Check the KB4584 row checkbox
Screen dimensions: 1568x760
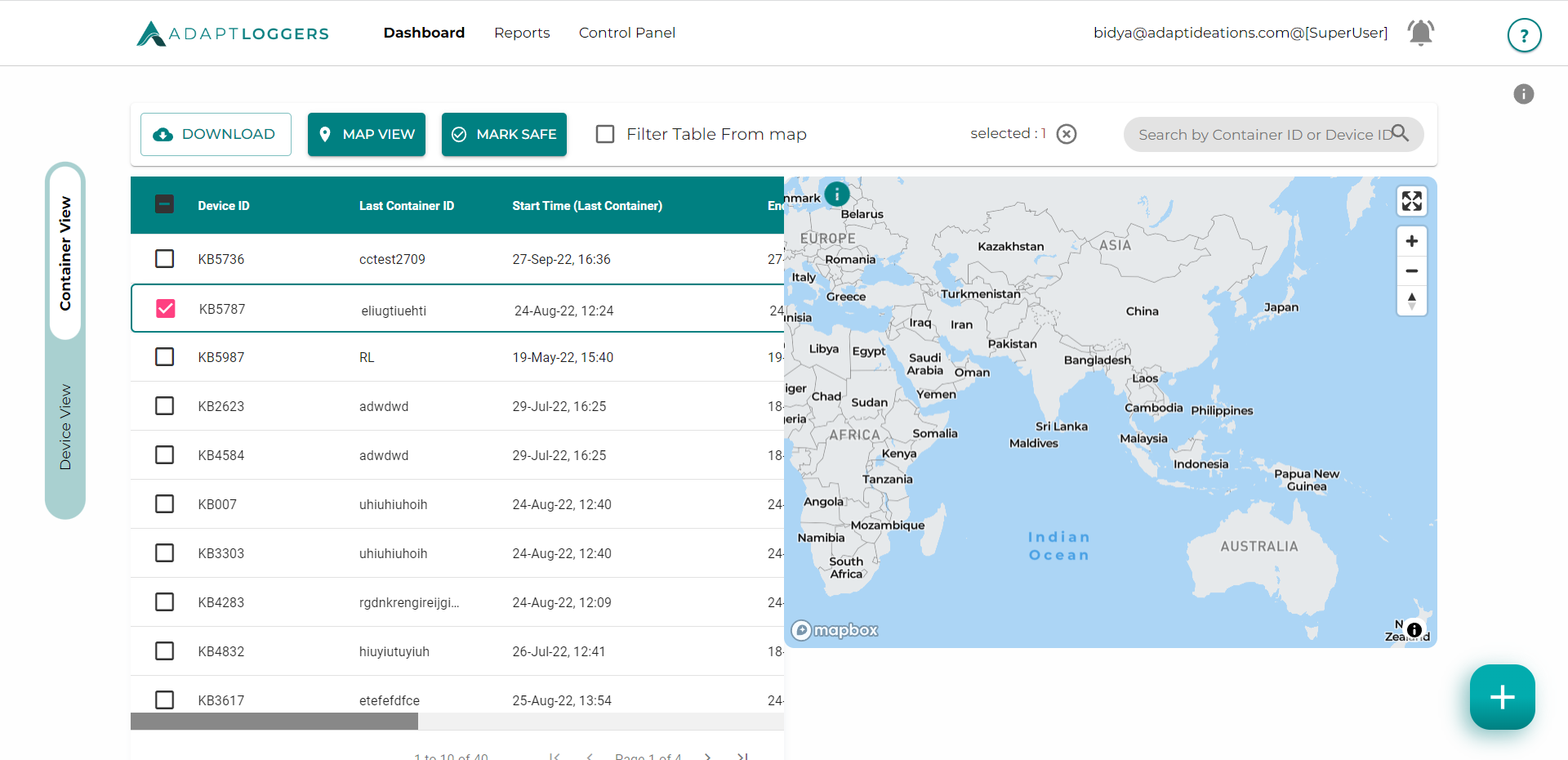(165, 455)
